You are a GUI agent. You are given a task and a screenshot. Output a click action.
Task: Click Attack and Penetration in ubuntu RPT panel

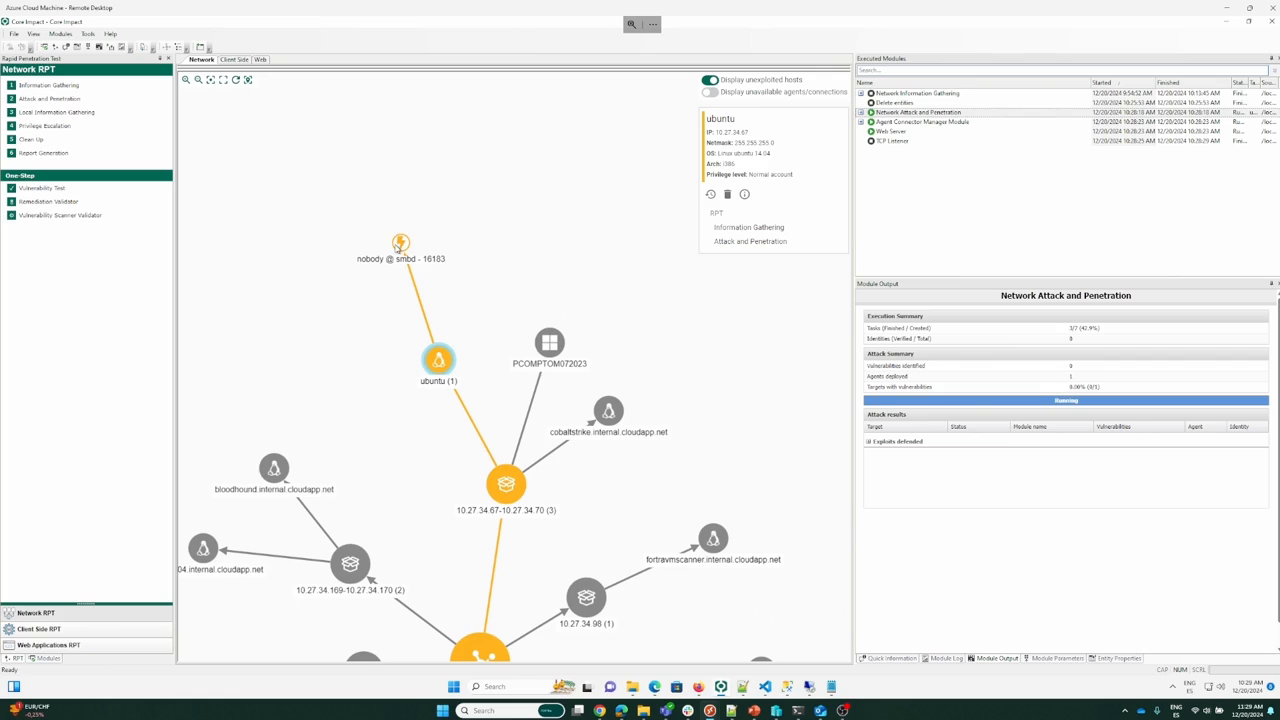[x=750, y=241]
